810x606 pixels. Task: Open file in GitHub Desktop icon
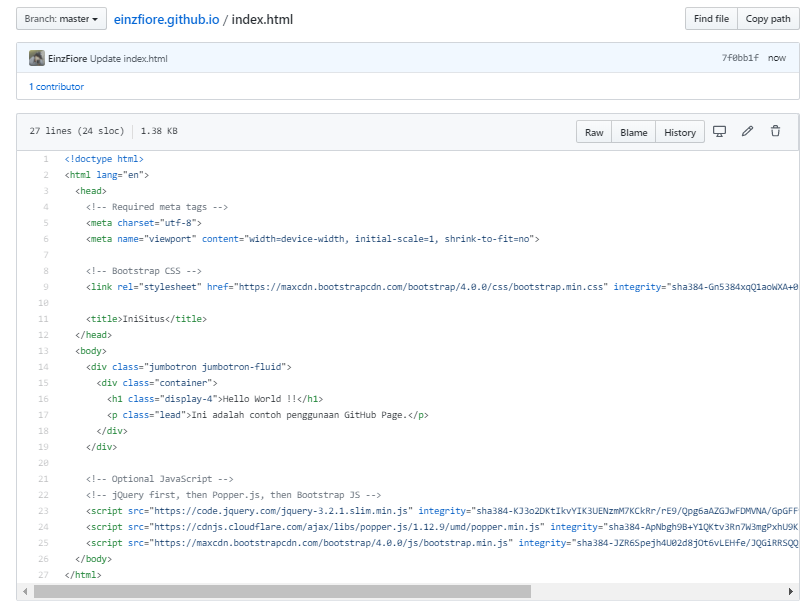click(719, 131)
